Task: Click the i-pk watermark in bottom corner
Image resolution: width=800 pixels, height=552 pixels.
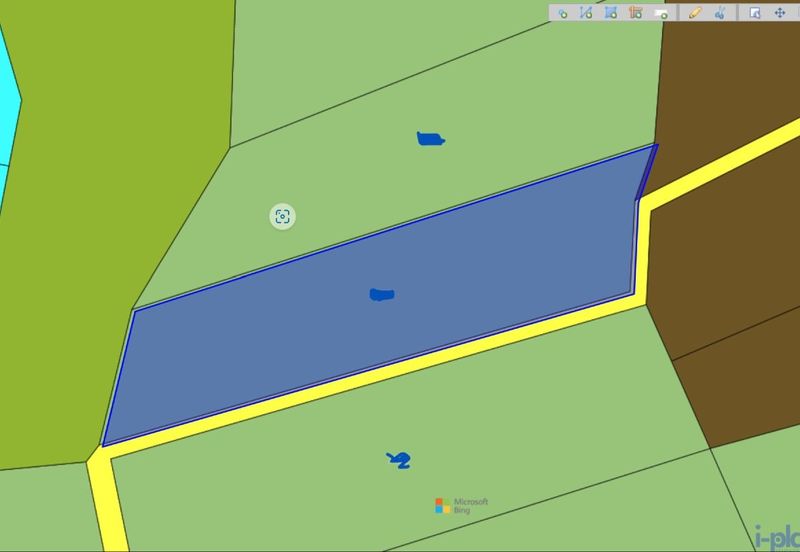Action: pyautogui.click(x=776, y=538)
